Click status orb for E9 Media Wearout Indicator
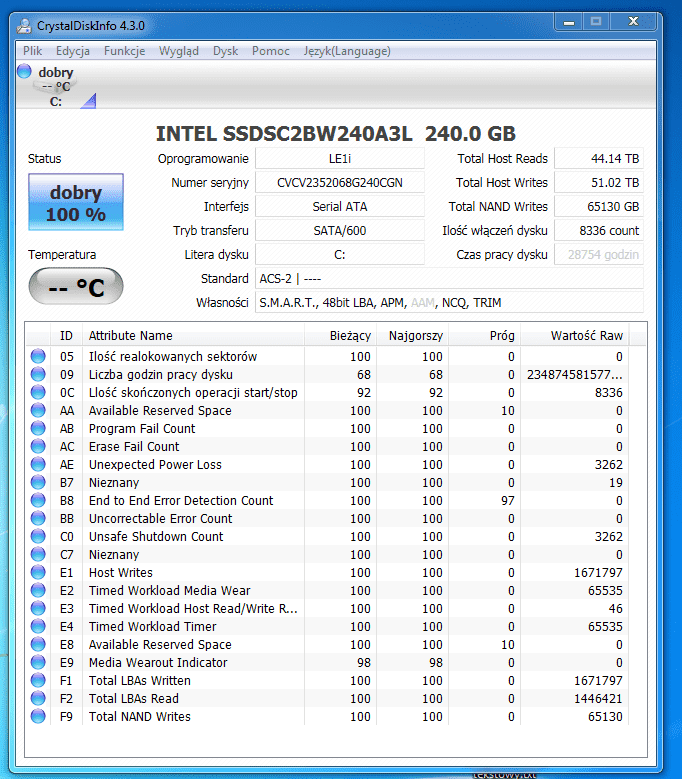 (x=38, y=662)
